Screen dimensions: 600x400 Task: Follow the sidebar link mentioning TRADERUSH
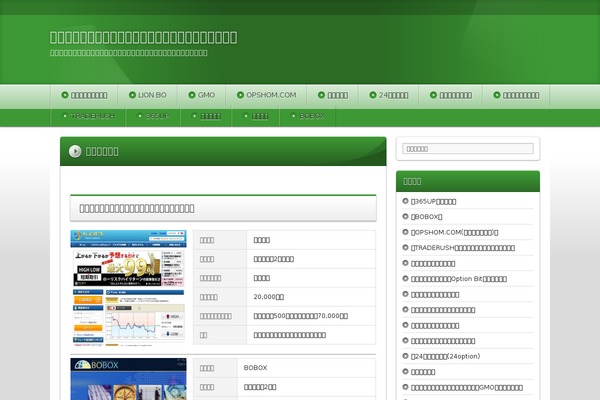pos(463,248)
